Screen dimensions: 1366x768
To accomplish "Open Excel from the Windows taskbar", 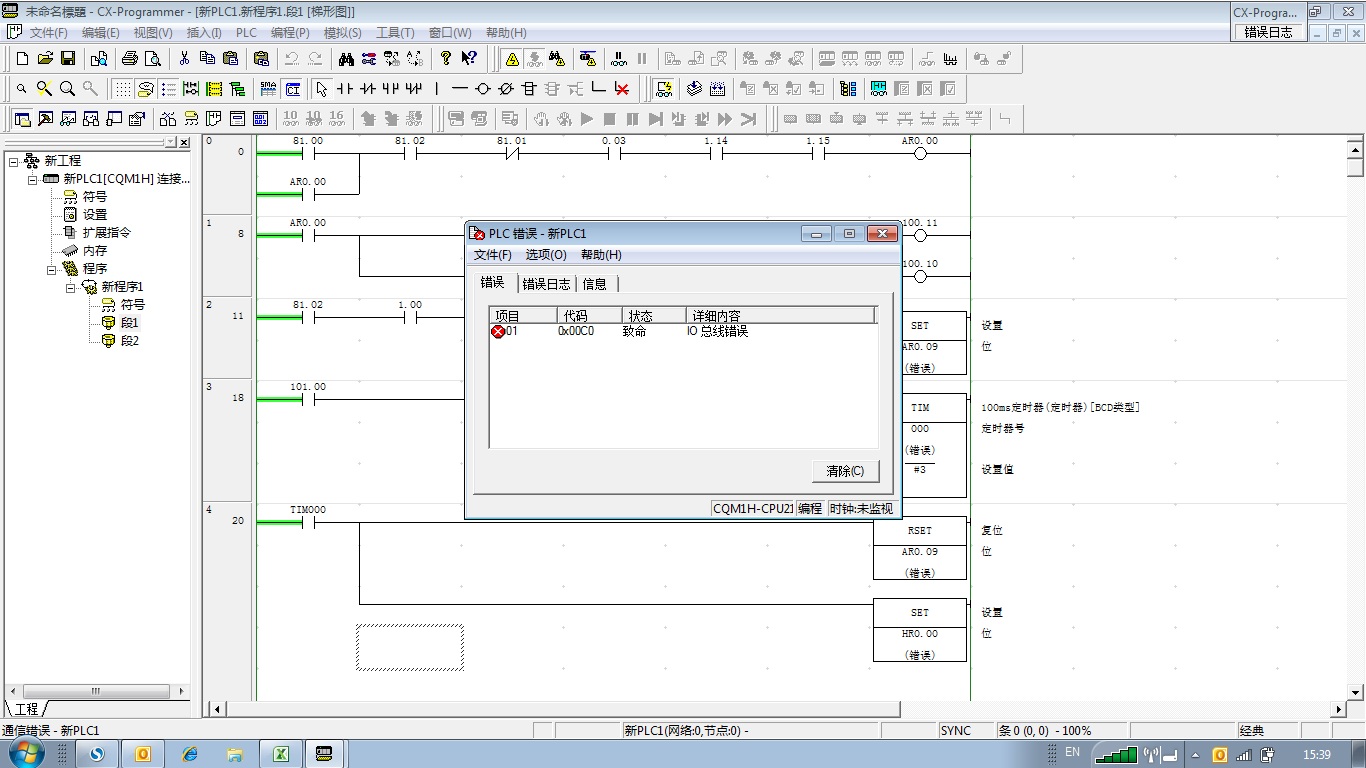I will [281, 754].
